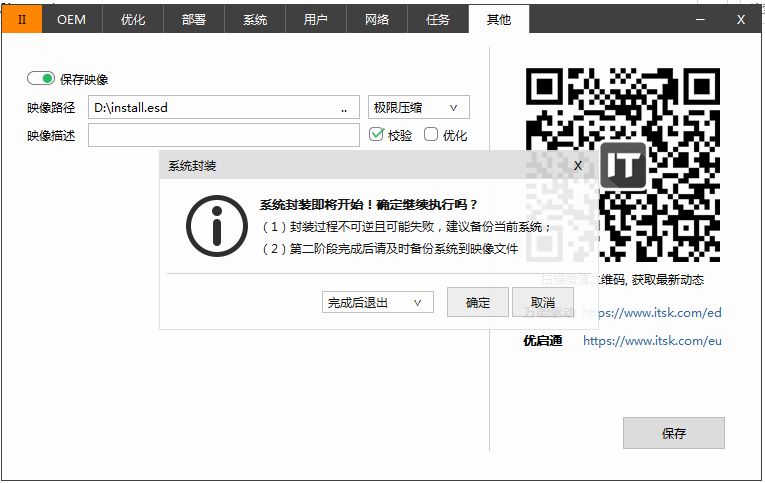
Task: Expand the 完成后退出 dropdown
Action: point(378,302)
